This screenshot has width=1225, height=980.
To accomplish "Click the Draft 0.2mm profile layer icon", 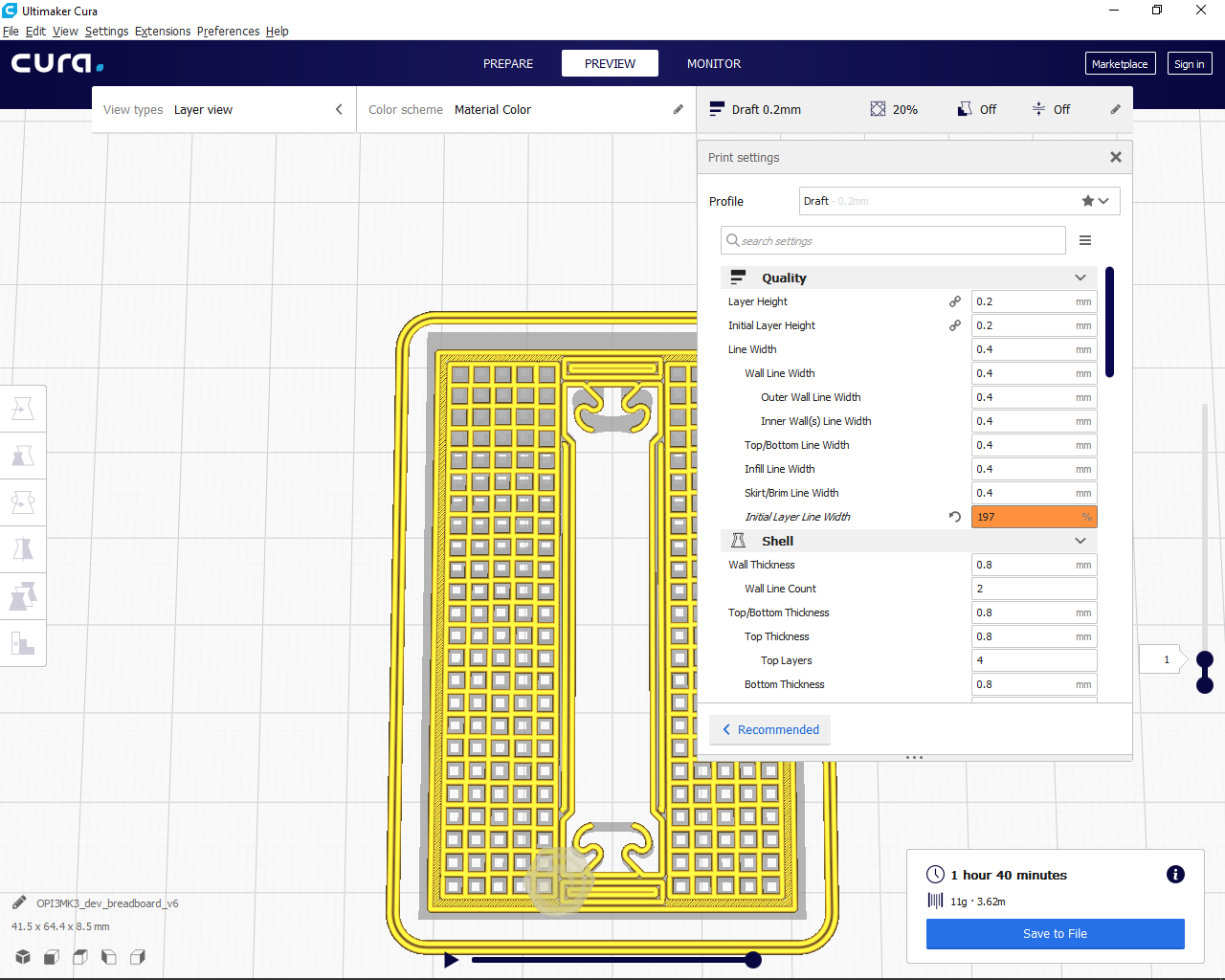I will 717,109.
